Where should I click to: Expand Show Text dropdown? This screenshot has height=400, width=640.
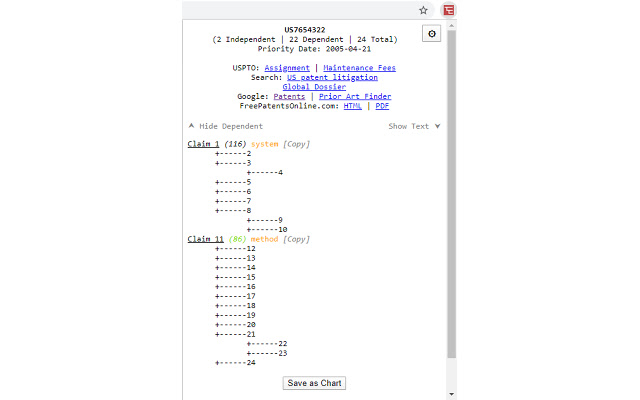pos(414,126)
